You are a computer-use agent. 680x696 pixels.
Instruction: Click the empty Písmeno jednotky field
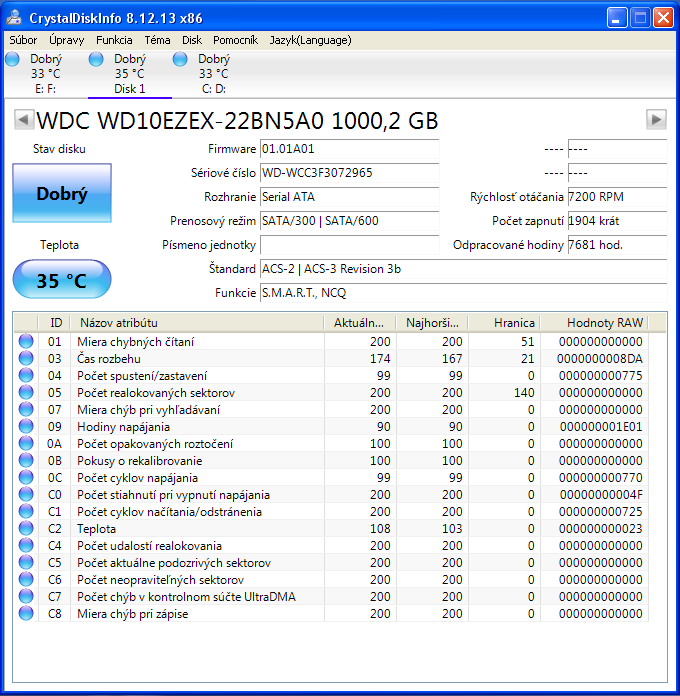click(x=349, y=245)
